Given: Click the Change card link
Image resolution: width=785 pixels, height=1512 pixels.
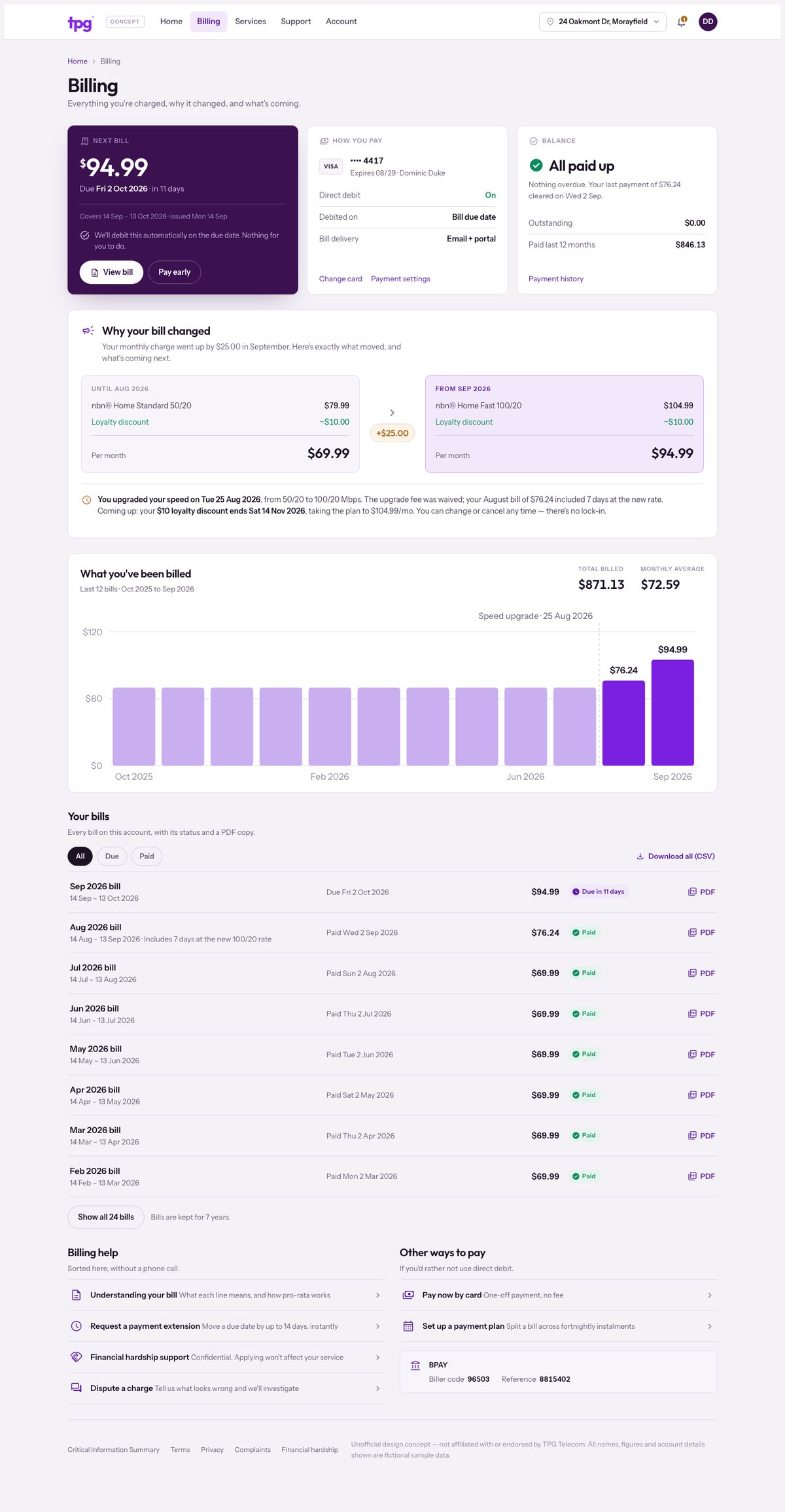Looking at the screenshot, I should tap(340, 279).
